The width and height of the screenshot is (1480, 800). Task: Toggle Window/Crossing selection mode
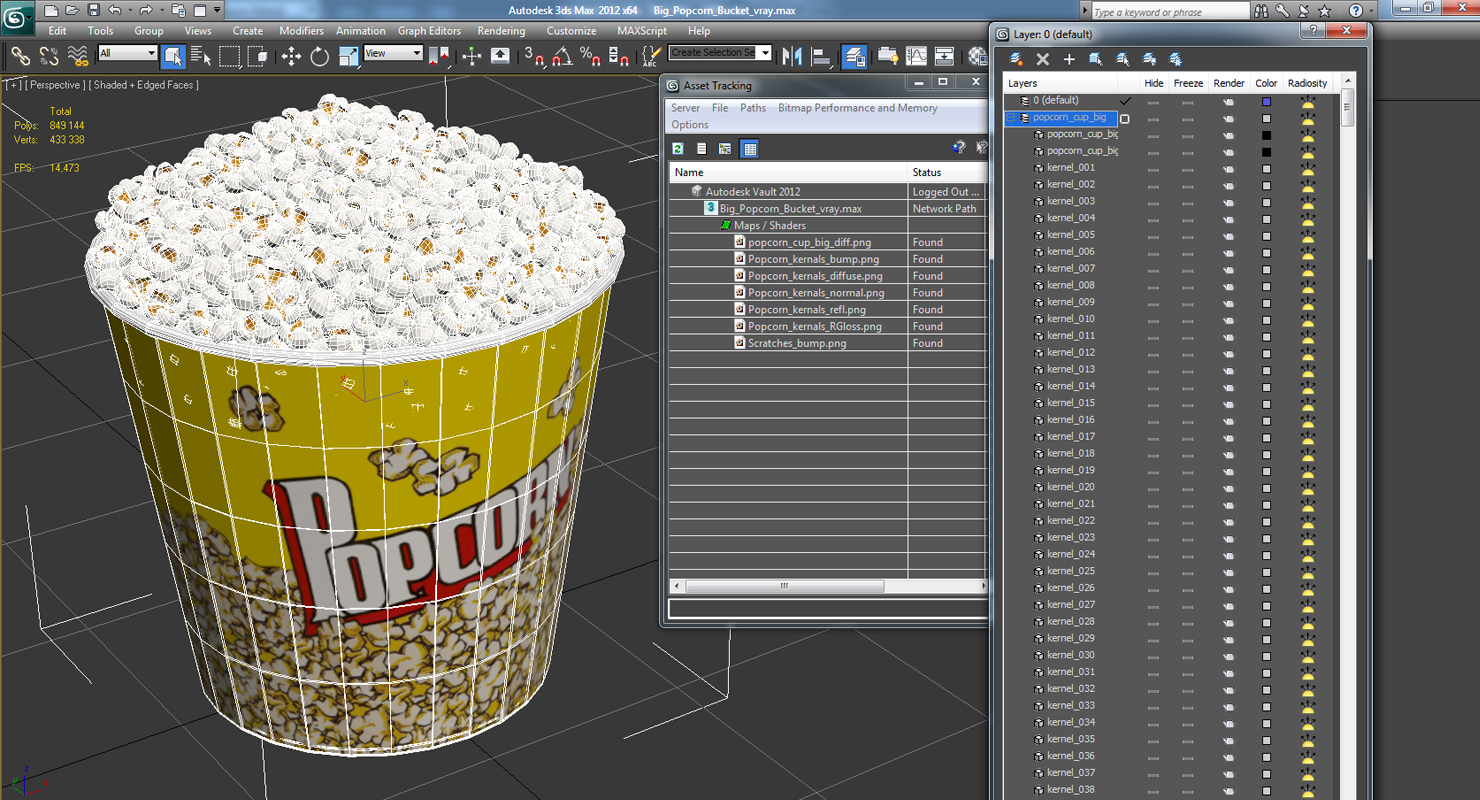(x=258, y=56)
